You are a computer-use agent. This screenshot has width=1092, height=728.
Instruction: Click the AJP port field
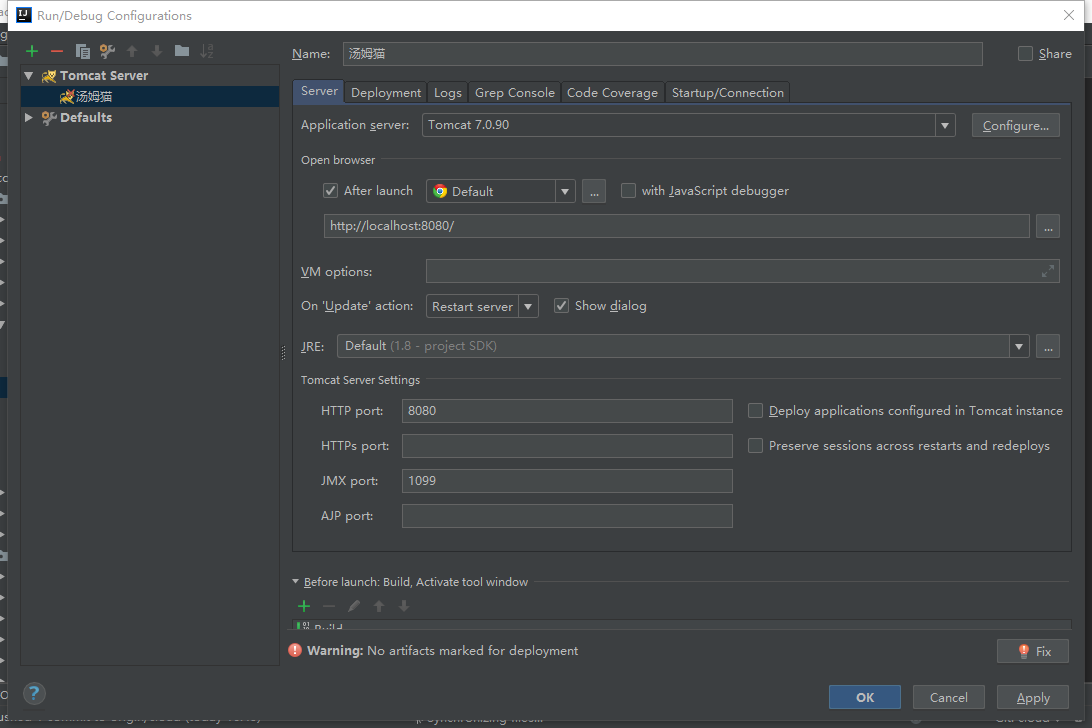pyautogui.click(x=567, y=516)
